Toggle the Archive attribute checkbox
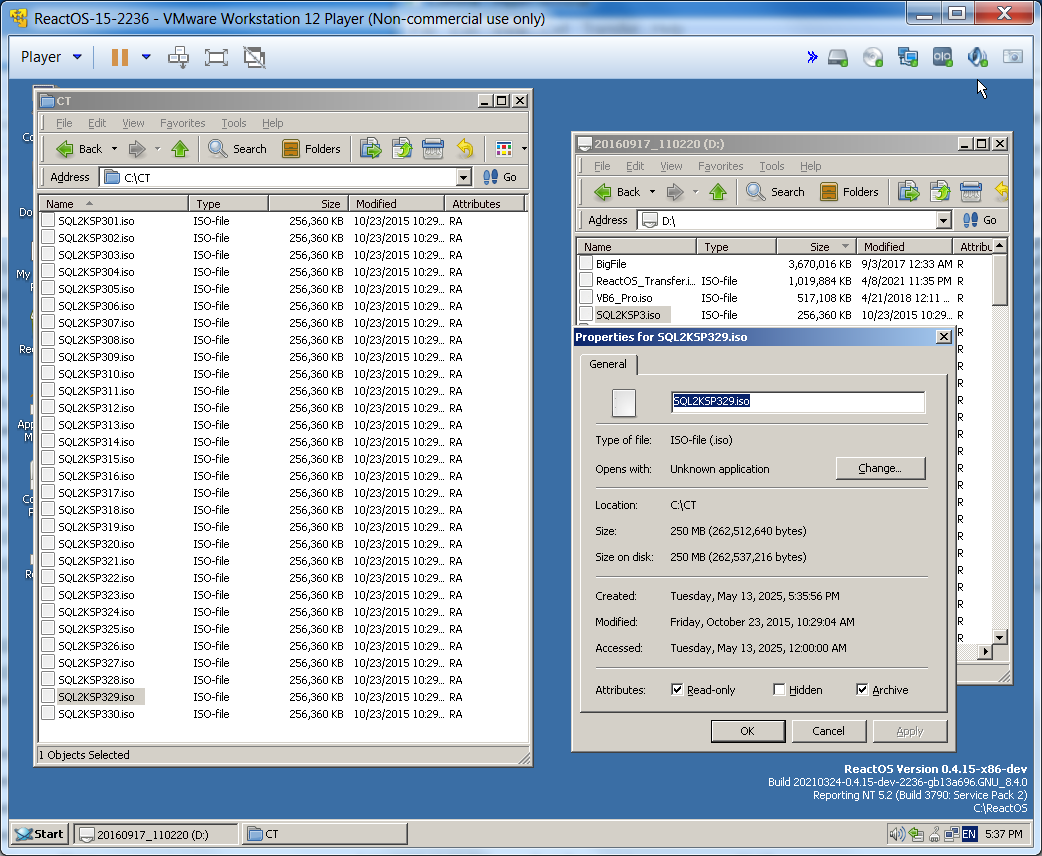1042x856 pixels. (862, 690)
